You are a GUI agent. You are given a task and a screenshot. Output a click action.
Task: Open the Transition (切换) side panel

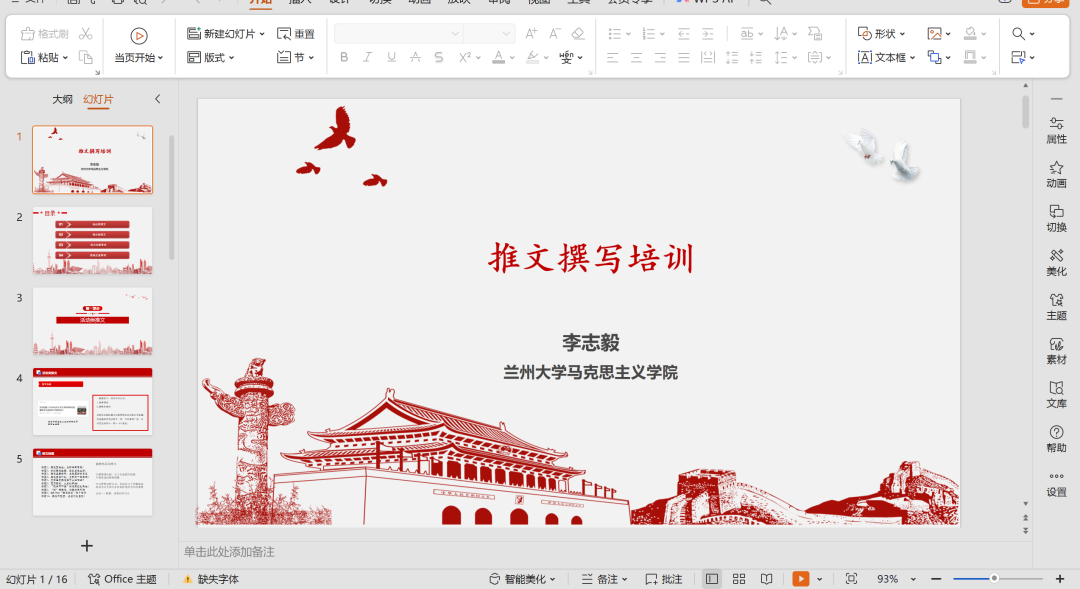click(x=1056, y=218)
